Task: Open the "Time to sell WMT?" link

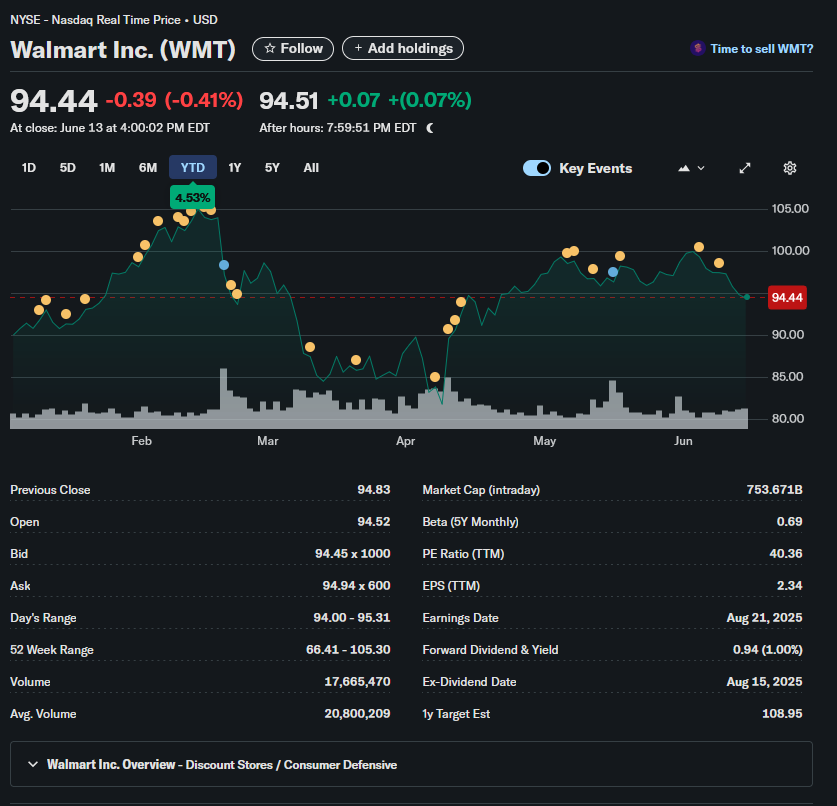Action: [752, 49]
